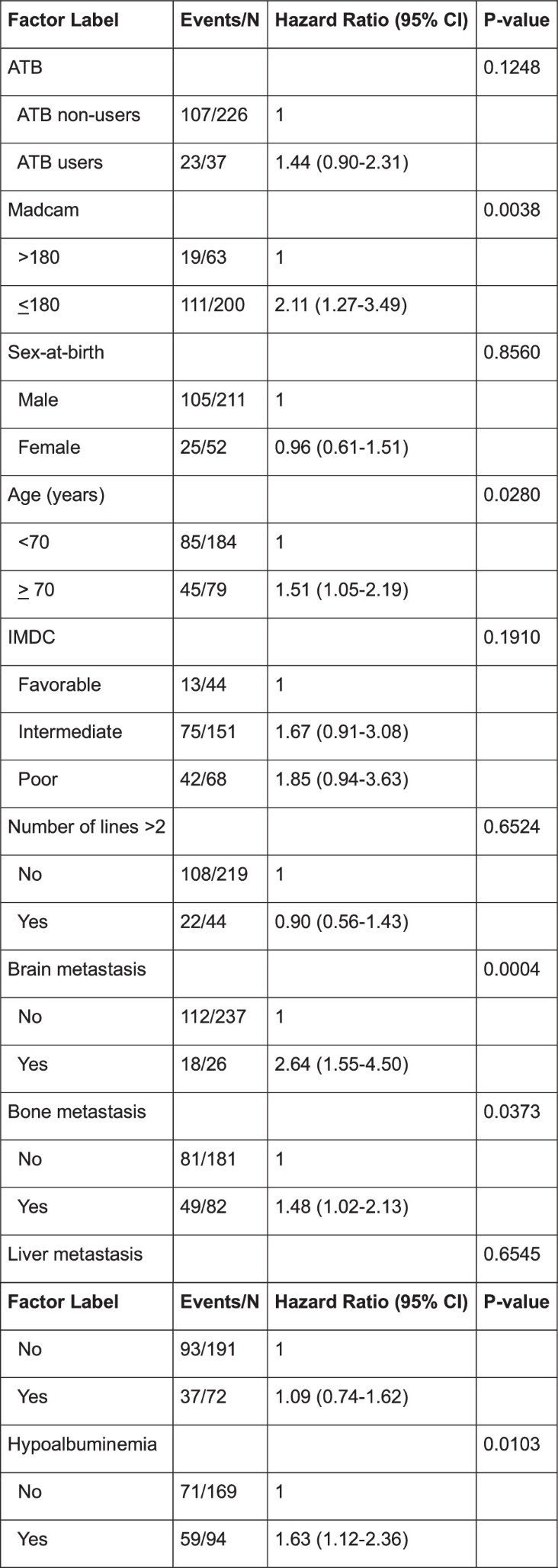Select the Bone metastasis row label

76,1112
